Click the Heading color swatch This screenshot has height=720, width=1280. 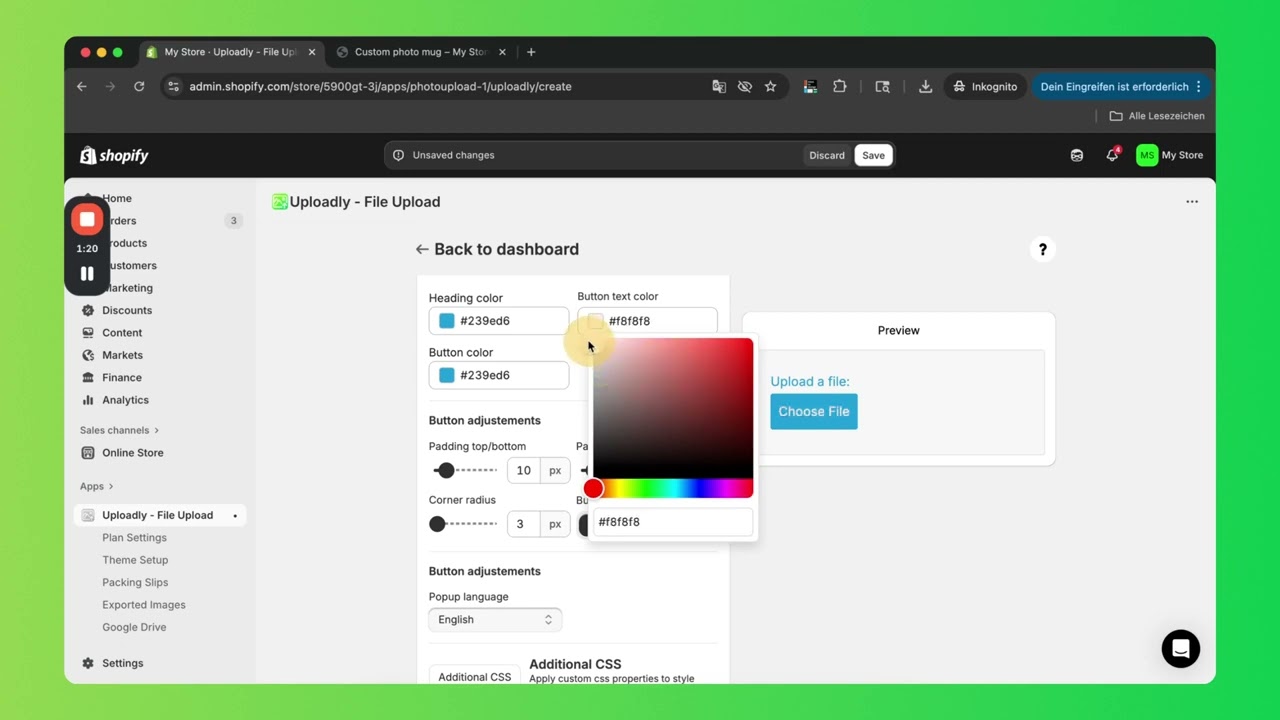point(447,321)
